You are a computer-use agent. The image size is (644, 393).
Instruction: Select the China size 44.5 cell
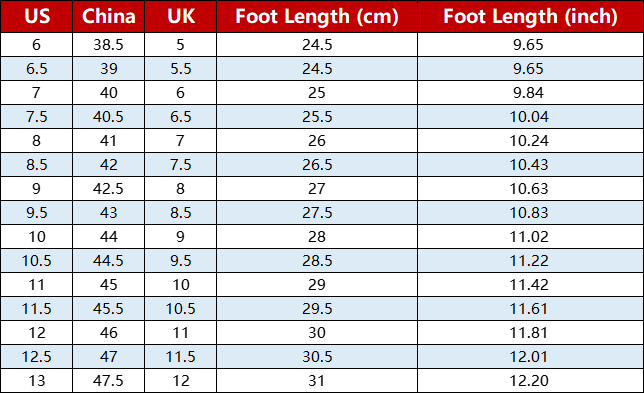108,261
